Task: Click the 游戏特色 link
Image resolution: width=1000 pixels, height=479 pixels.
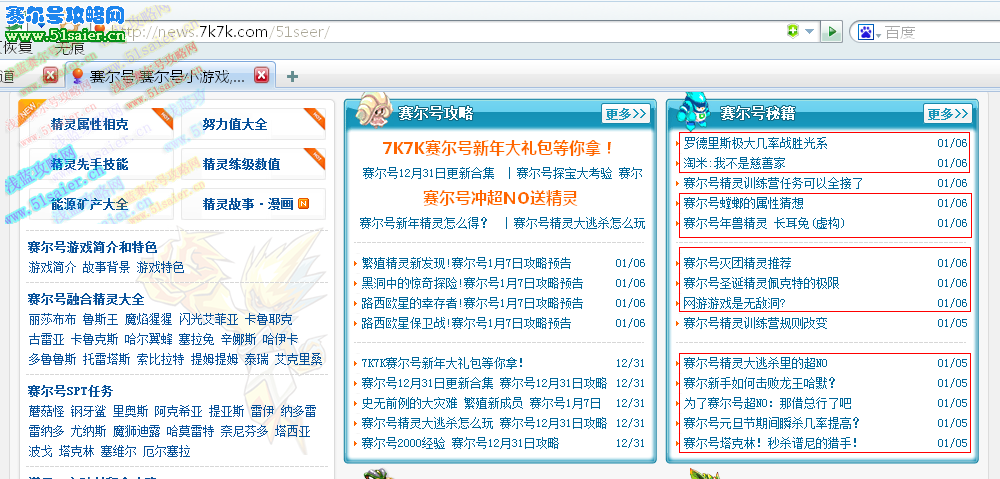Action: click(160, 267)
